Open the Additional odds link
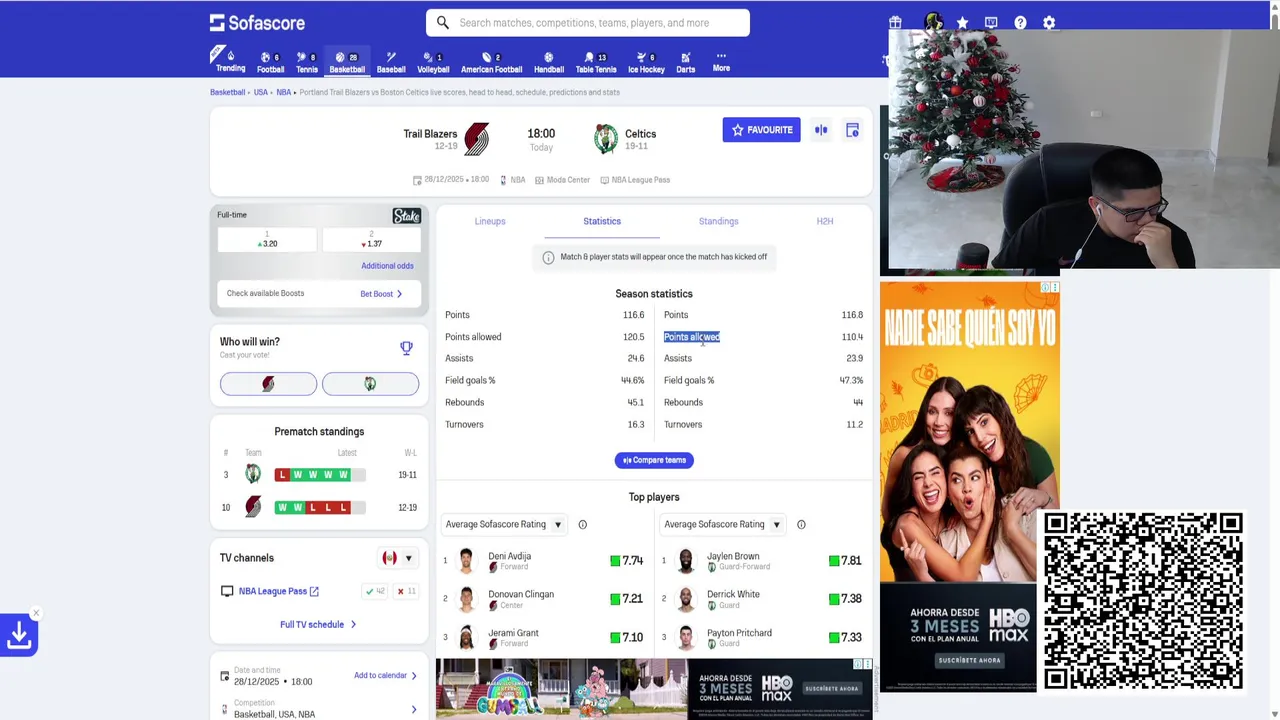Screen dimensions: 1280x720 point(387,266)
